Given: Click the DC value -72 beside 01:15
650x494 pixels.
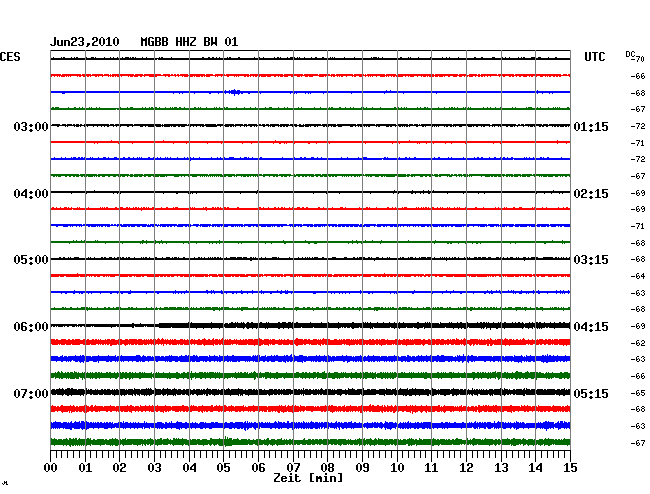Looking at the screenshot, I should tap(638, 126).
